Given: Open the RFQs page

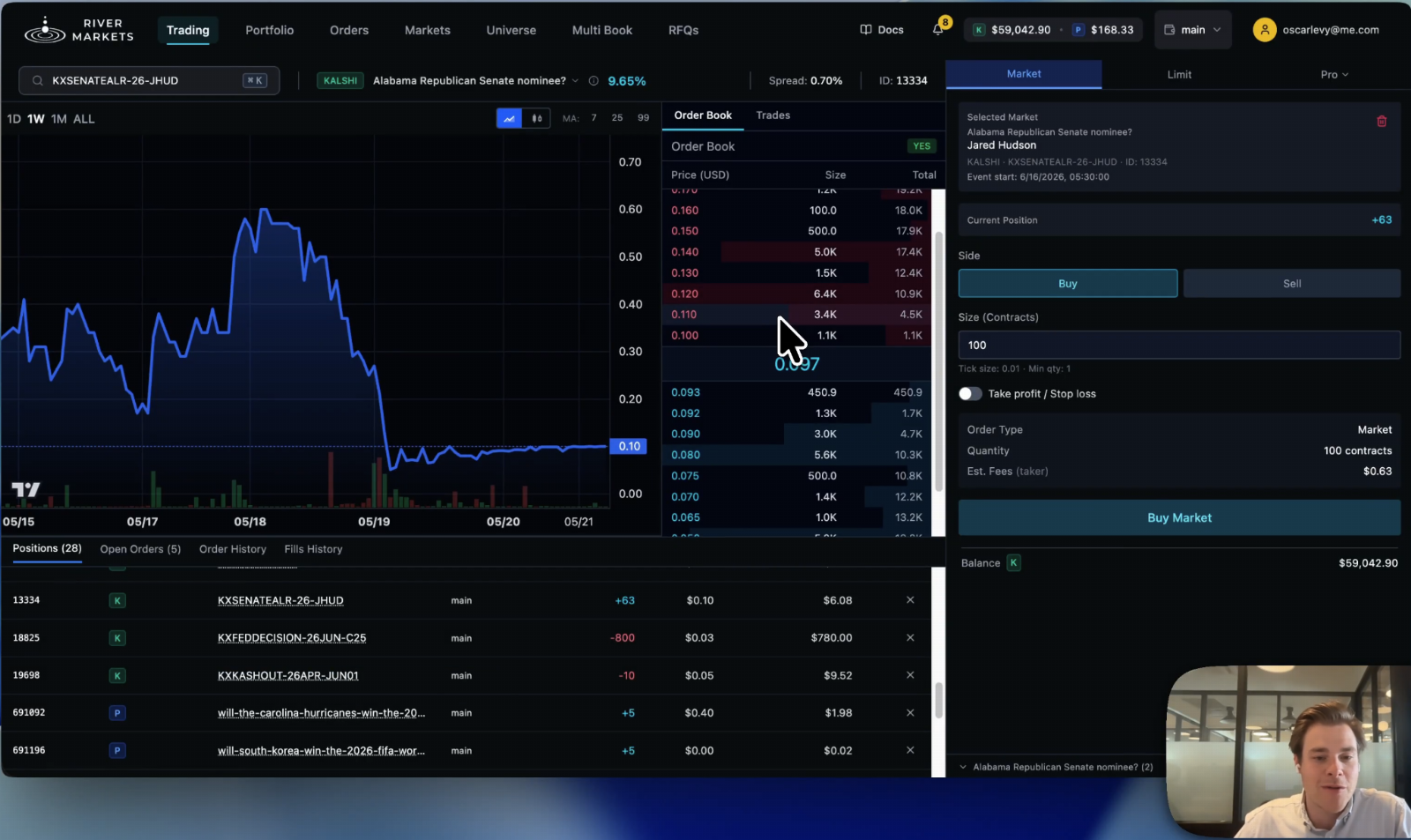Looking at the screenshot, I should tap(683, 30).
